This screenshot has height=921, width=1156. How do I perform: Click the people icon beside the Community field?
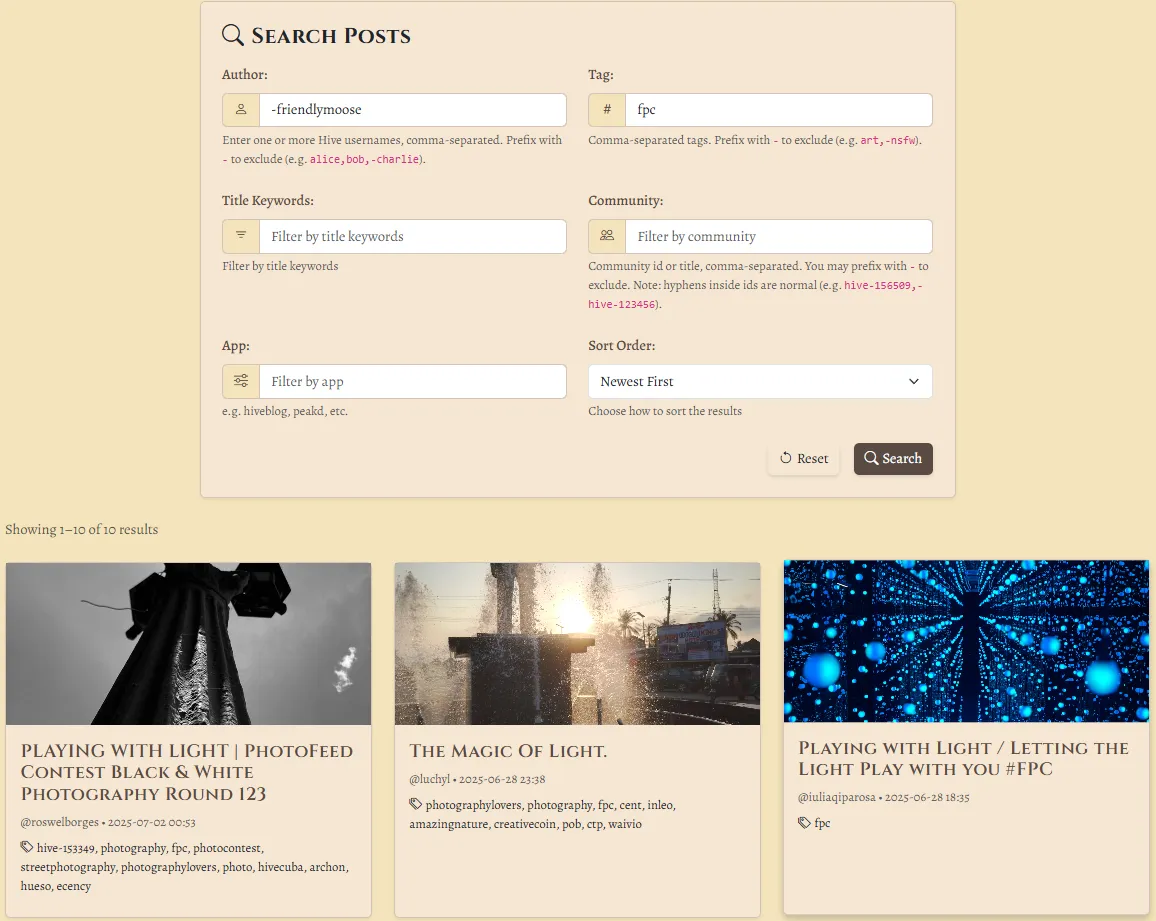click(x=607, y=236)
